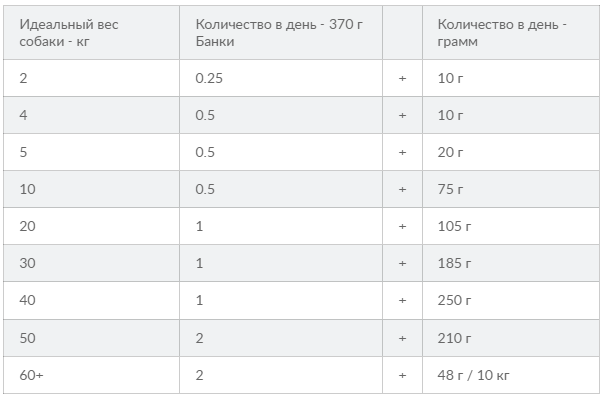Select the 20 г cell
604x401 pixels.
tap(511, 152)
